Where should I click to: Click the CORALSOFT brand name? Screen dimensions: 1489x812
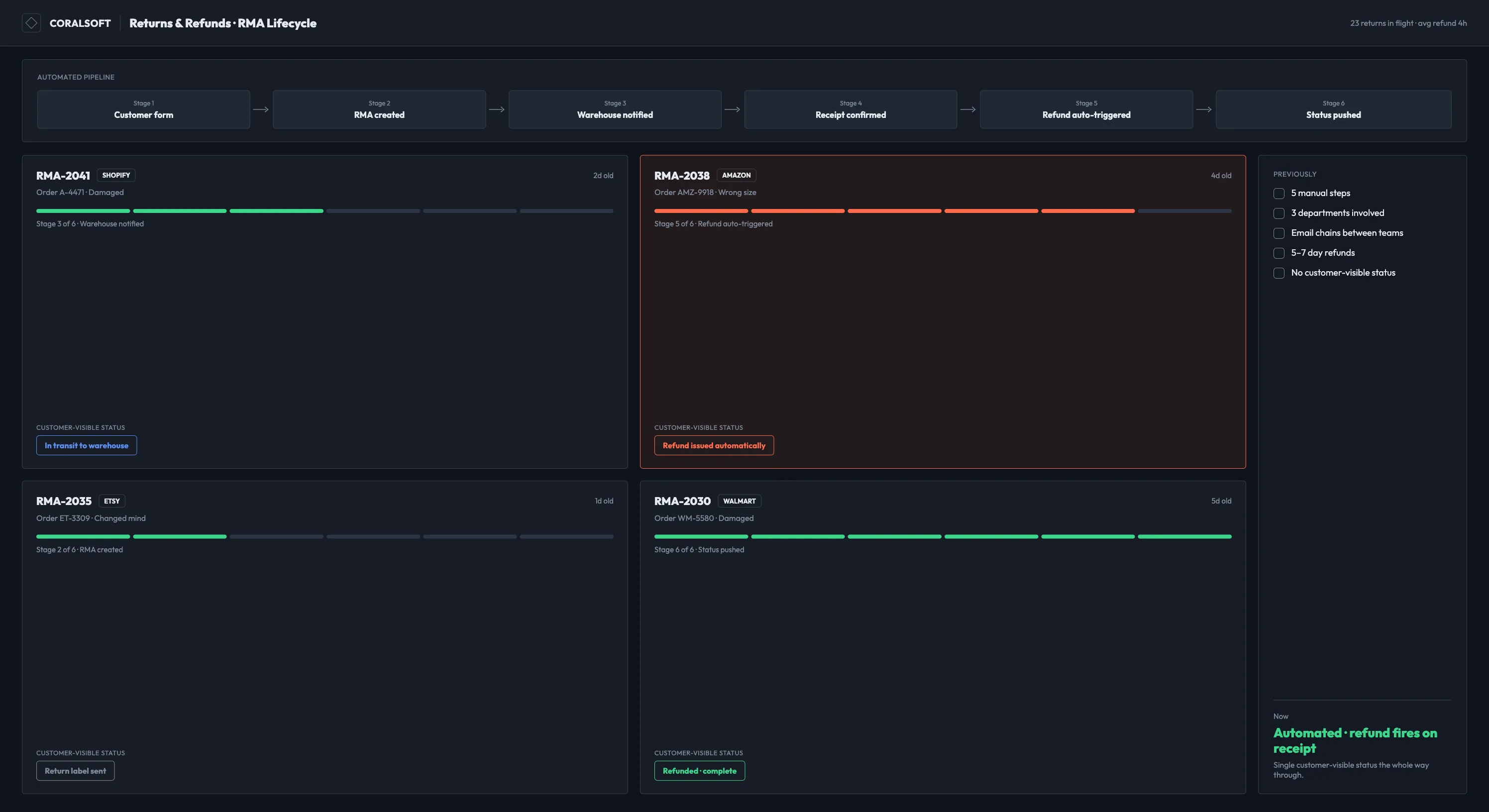[x=80, y=23]
